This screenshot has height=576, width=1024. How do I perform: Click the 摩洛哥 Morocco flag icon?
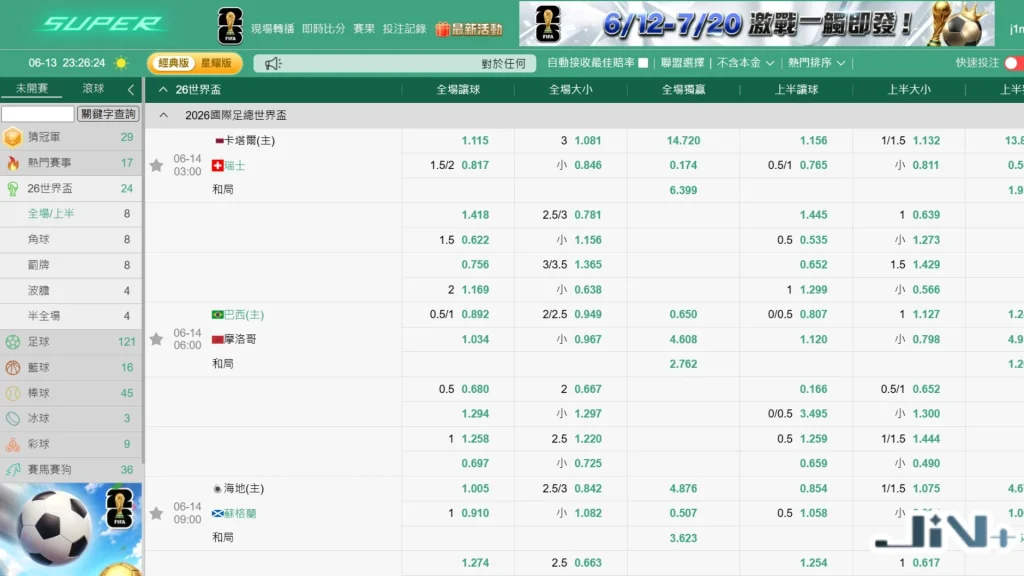pos(217,340)
